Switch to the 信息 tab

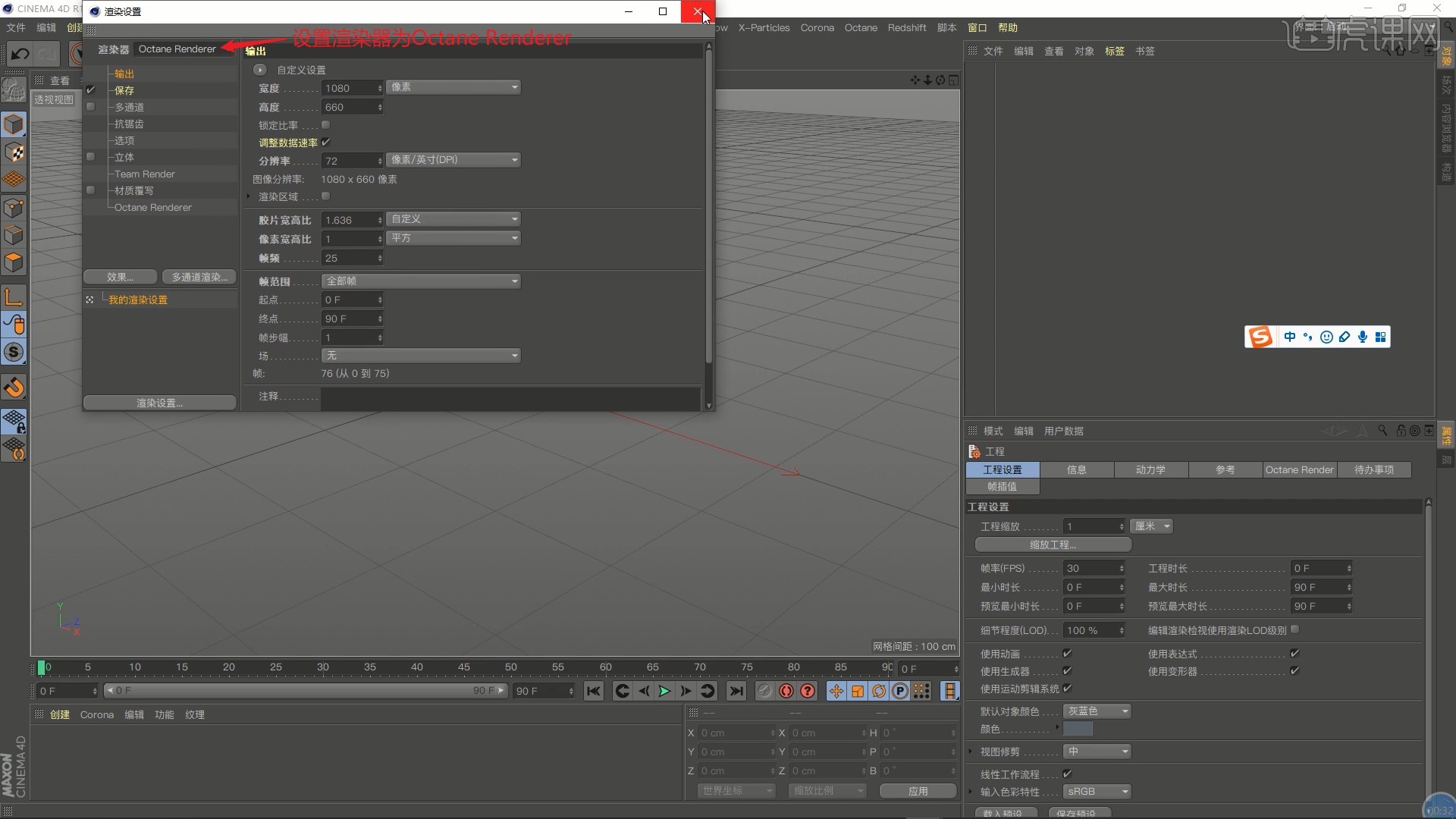click(x=1077, y=470)
